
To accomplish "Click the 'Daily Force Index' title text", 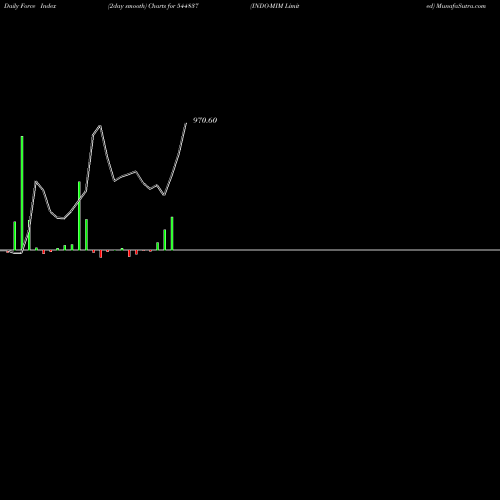I will 30,6.
